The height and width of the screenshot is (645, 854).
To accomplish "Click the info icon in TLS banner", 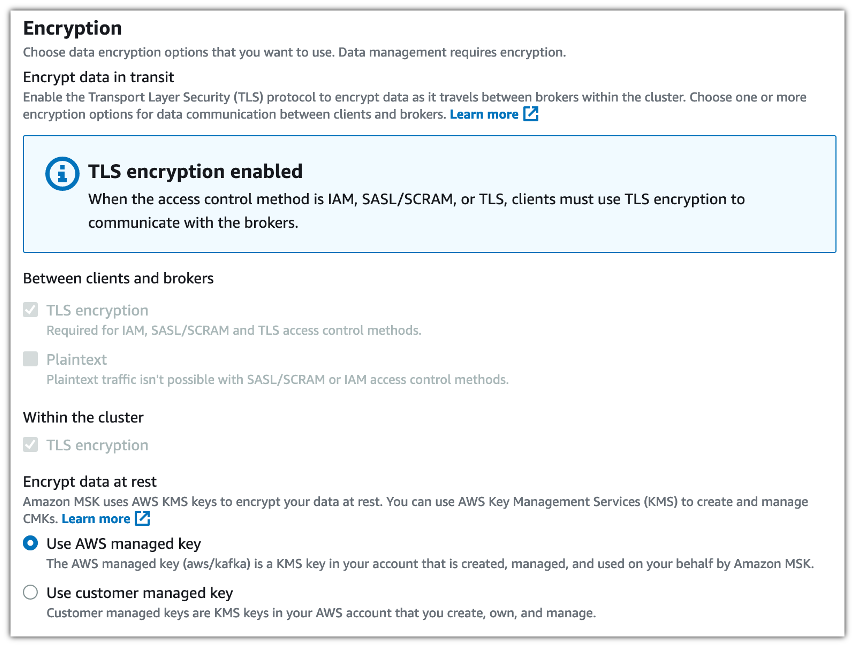I will click(62, 174).
